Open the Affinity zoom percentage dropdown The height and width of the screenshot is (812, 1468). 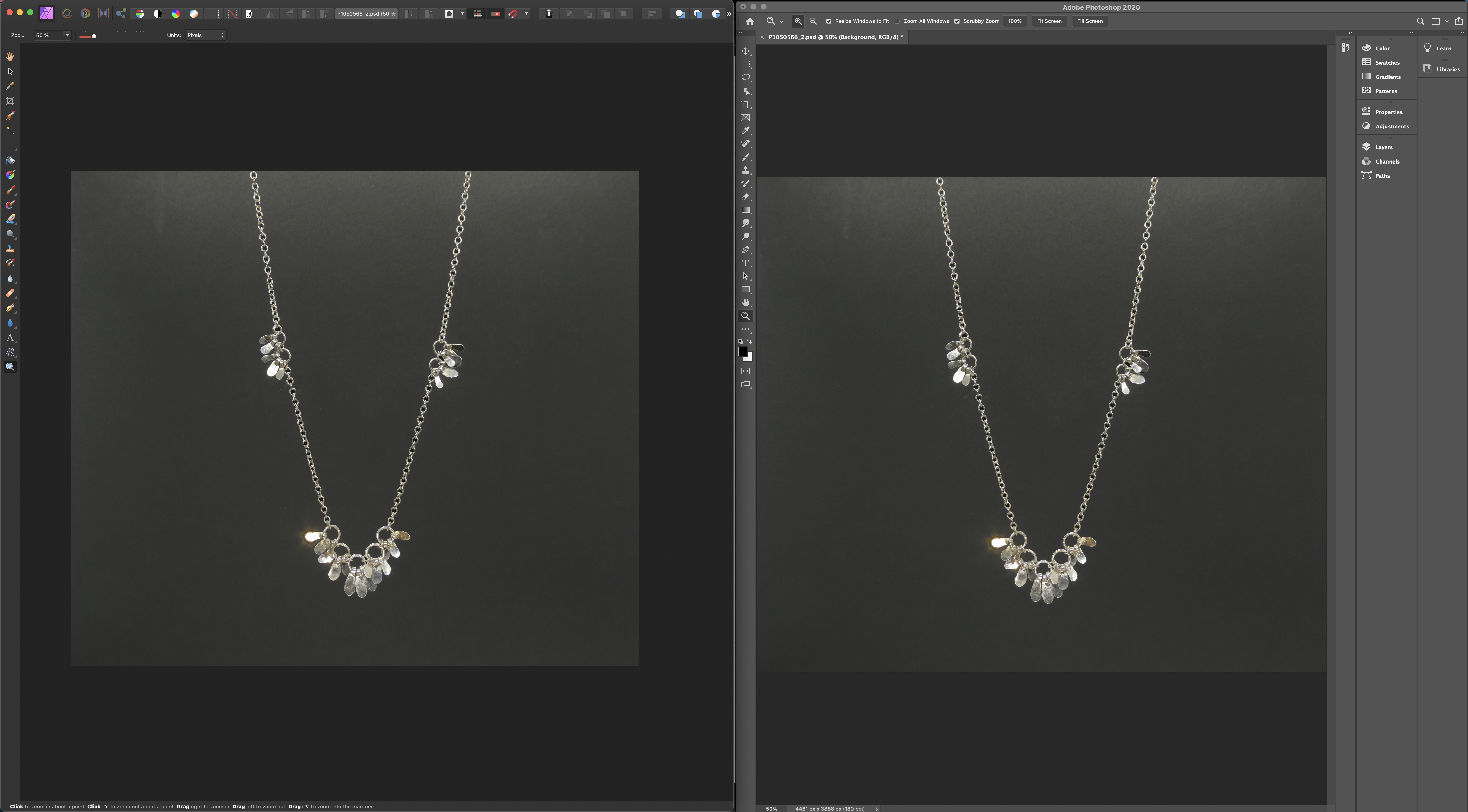67,35
